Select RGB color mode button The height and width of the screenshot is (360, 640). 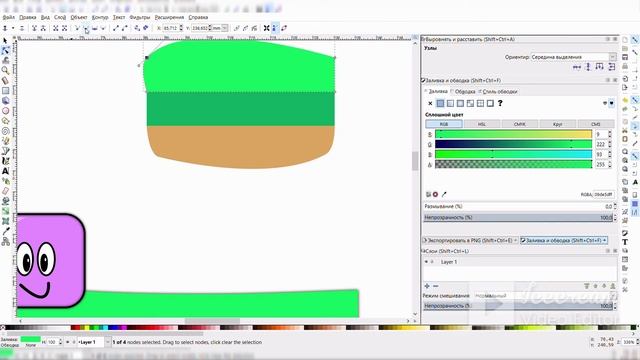tap(444, 124)
